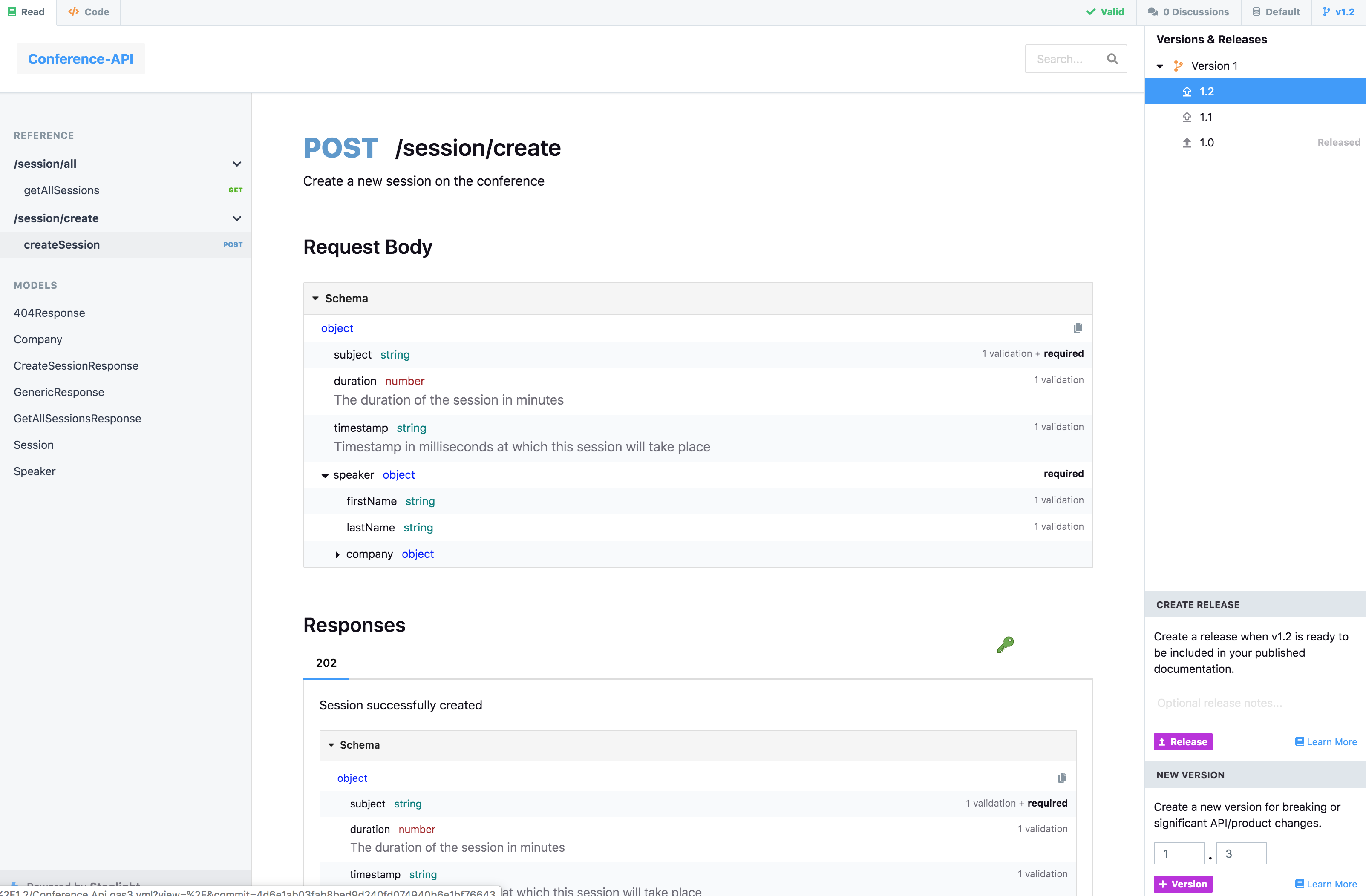The height and width of the screenshot is (896, 1366).
Task: Collapse the response Schema panel
Action: (331, 744)
